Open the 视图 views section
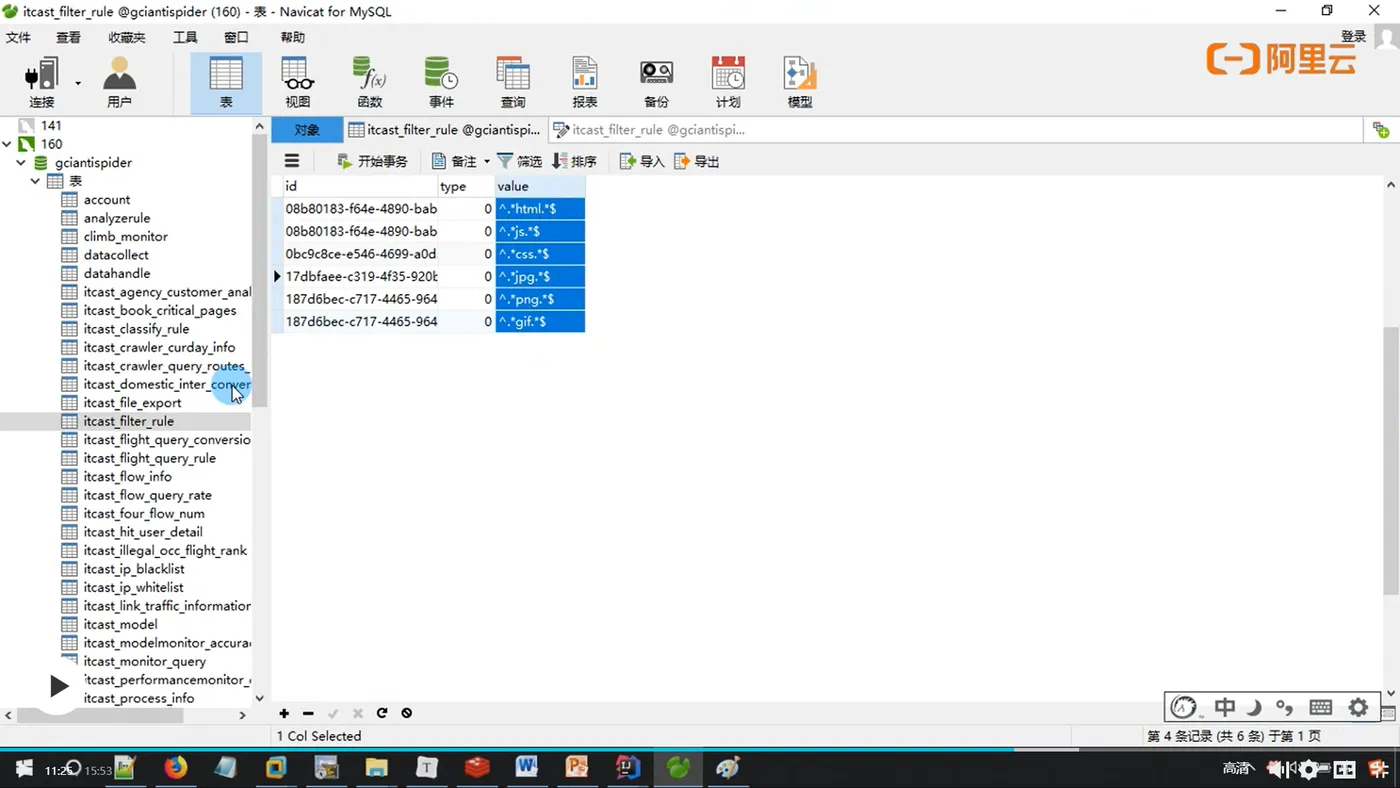1400x788 pixels. pos(298,83)
